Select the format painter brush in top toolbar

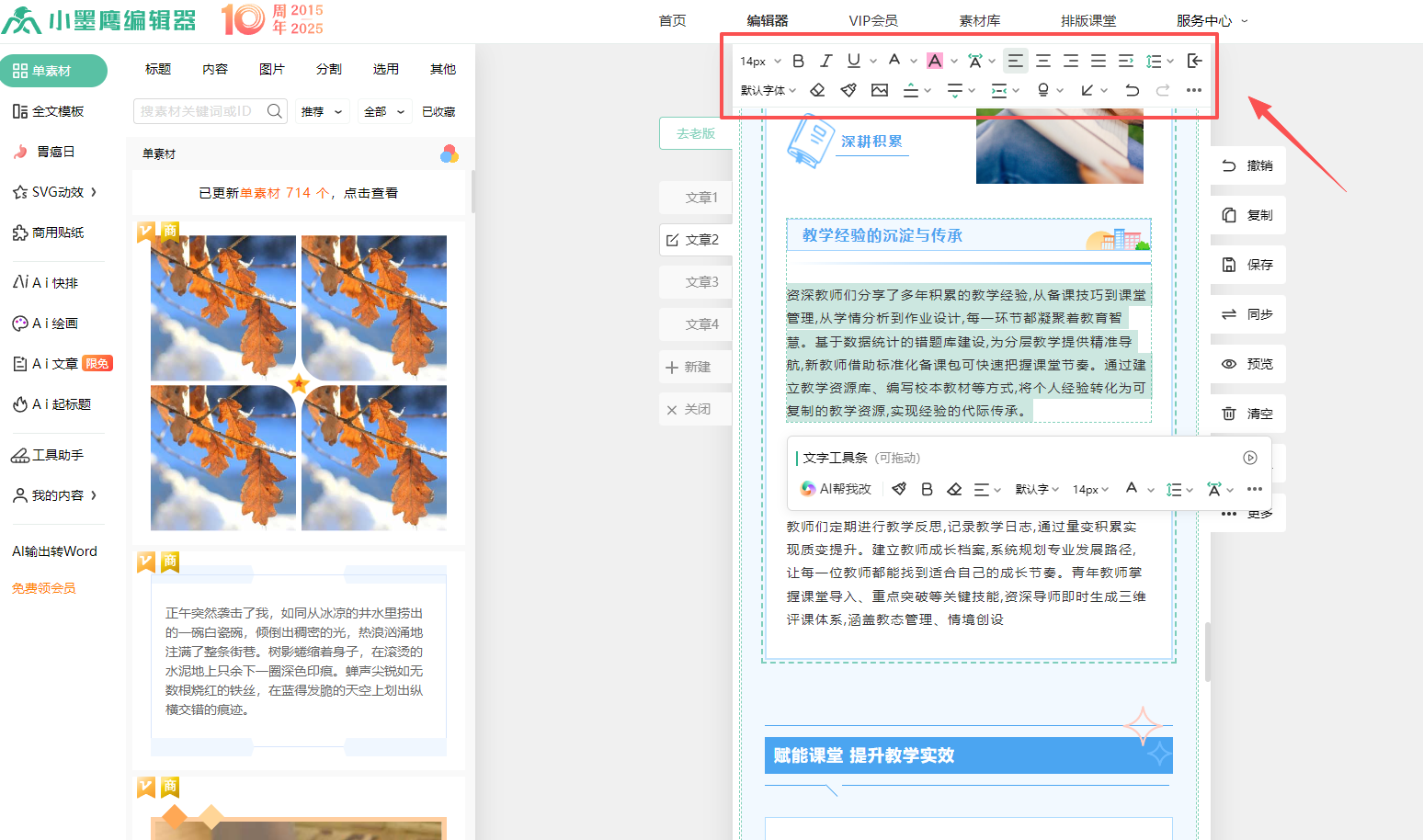[848, 90]
